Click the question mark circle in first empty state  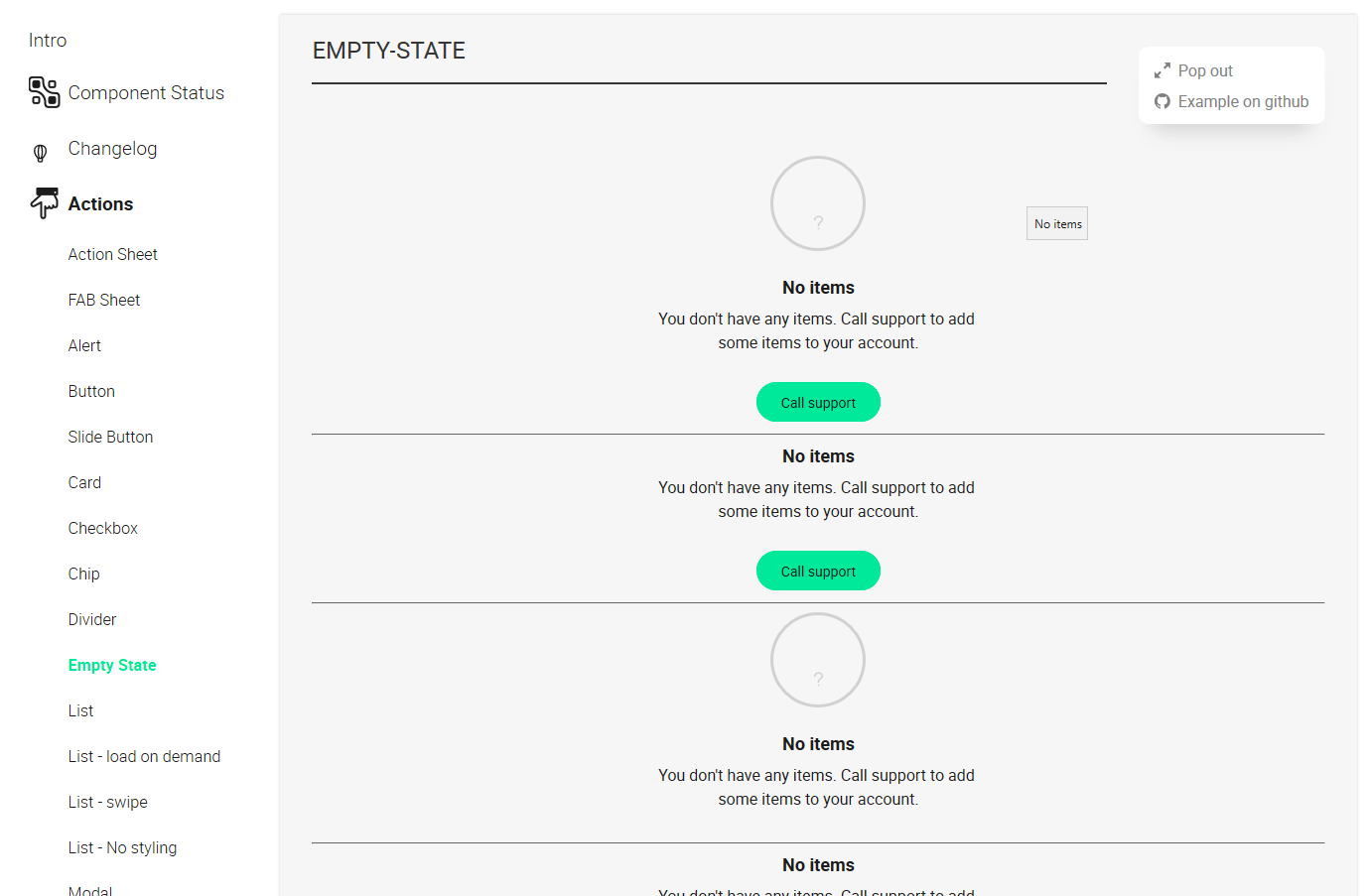(x=817, y=202)
